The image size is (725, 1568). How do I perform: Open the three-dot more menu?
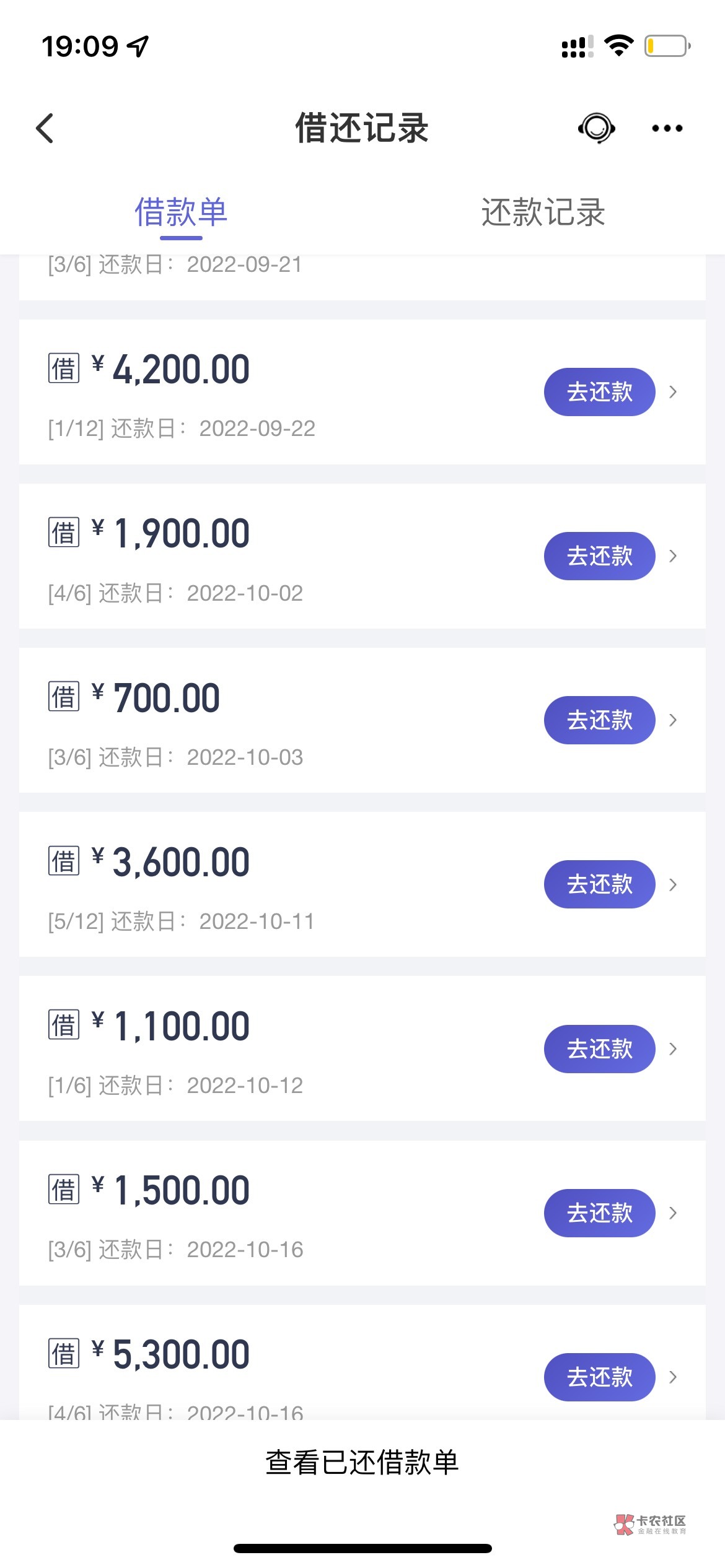click(x=667, y=128)
